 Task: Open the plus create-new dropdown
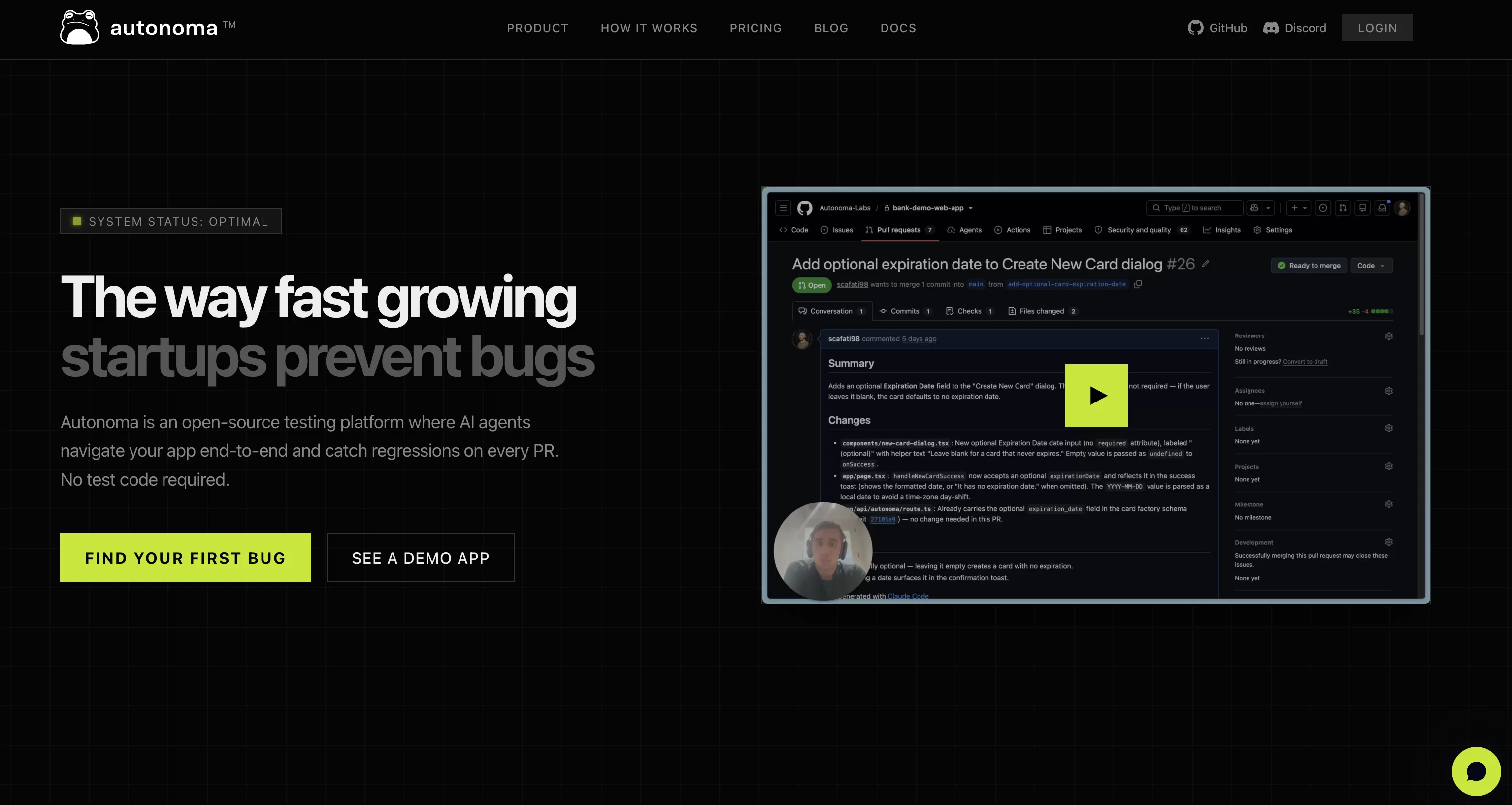pyautogui.click(x=1299, y=208)
